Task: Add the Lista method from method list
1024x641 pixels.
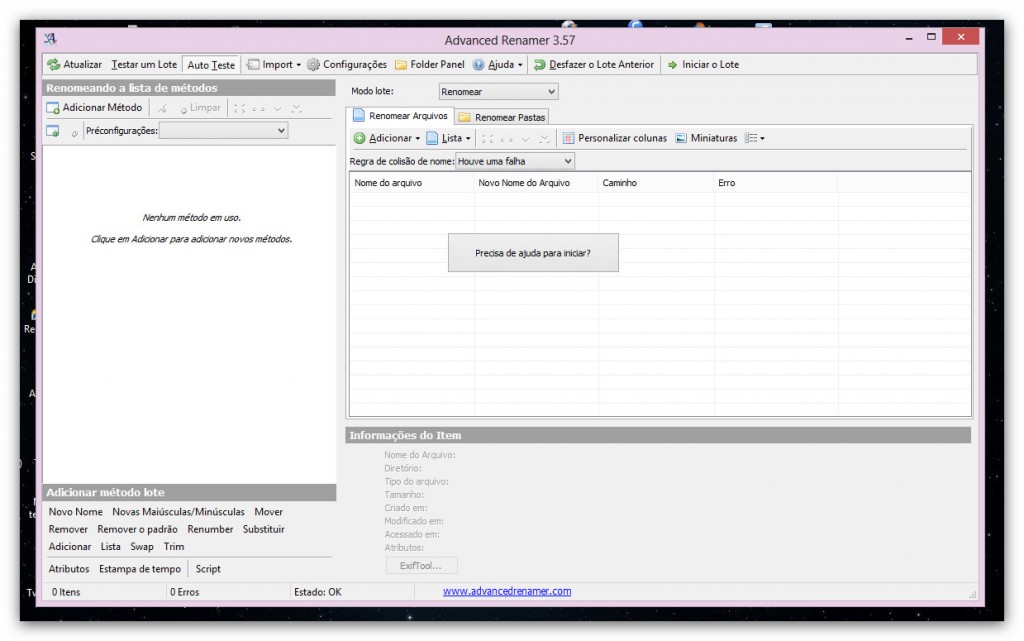Action: pyautogui.click(x=110, y=546)
